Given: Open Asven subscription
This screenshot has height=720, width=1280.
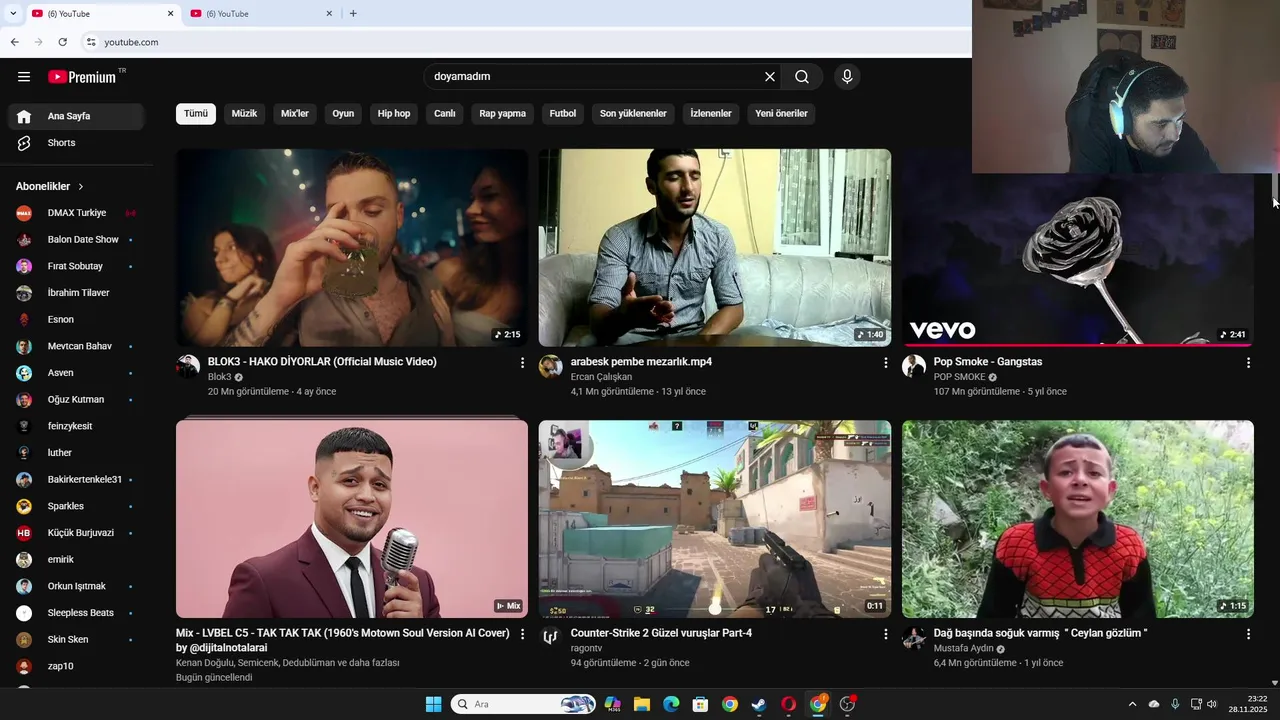Looking at the screenshot, I should (76, 373).
